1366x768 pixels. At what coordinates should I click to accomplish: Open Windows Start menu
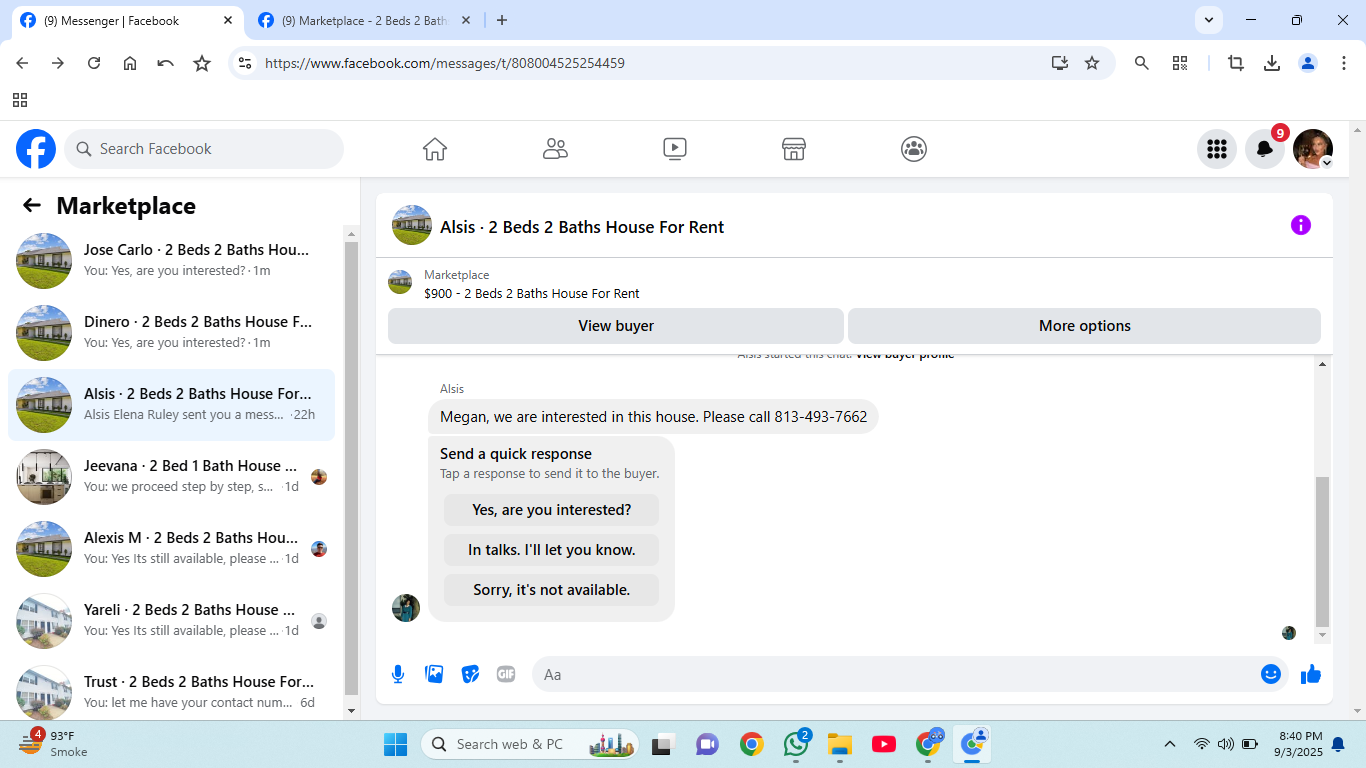pos(395,744)
